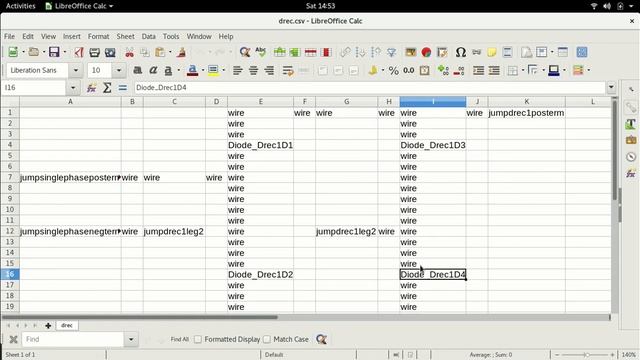Align cell text right
This screenshot has width=640, height=360.
pyautogui.click(x=269, y=70)
